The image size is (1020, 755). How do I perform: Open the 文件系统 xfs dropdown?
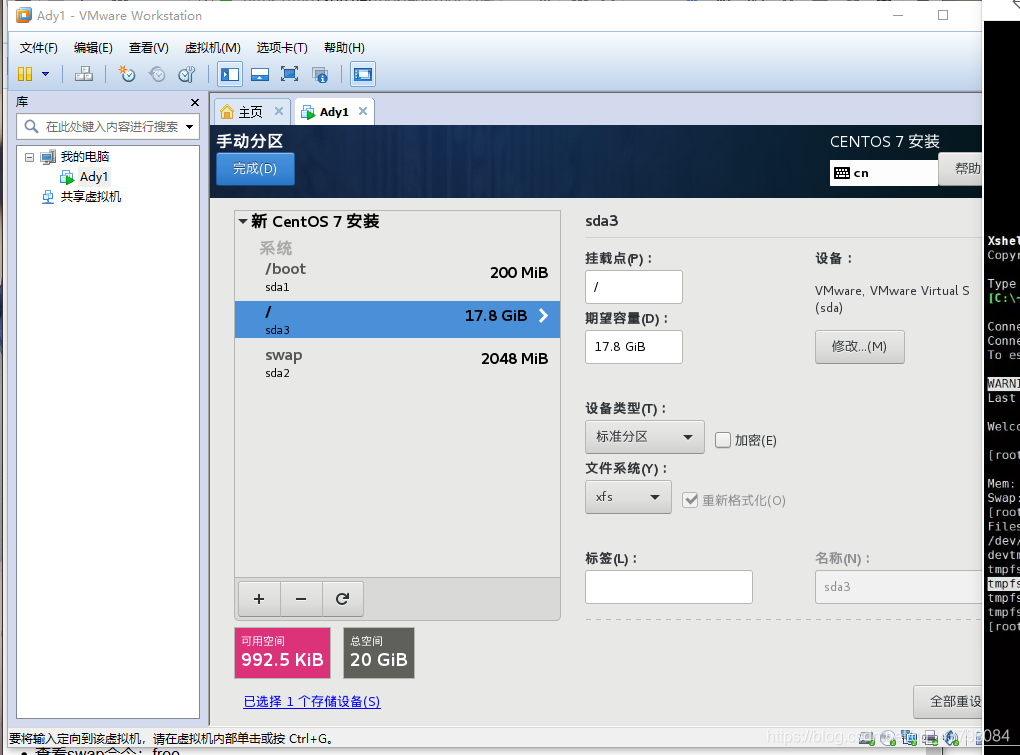coord(628,497)
